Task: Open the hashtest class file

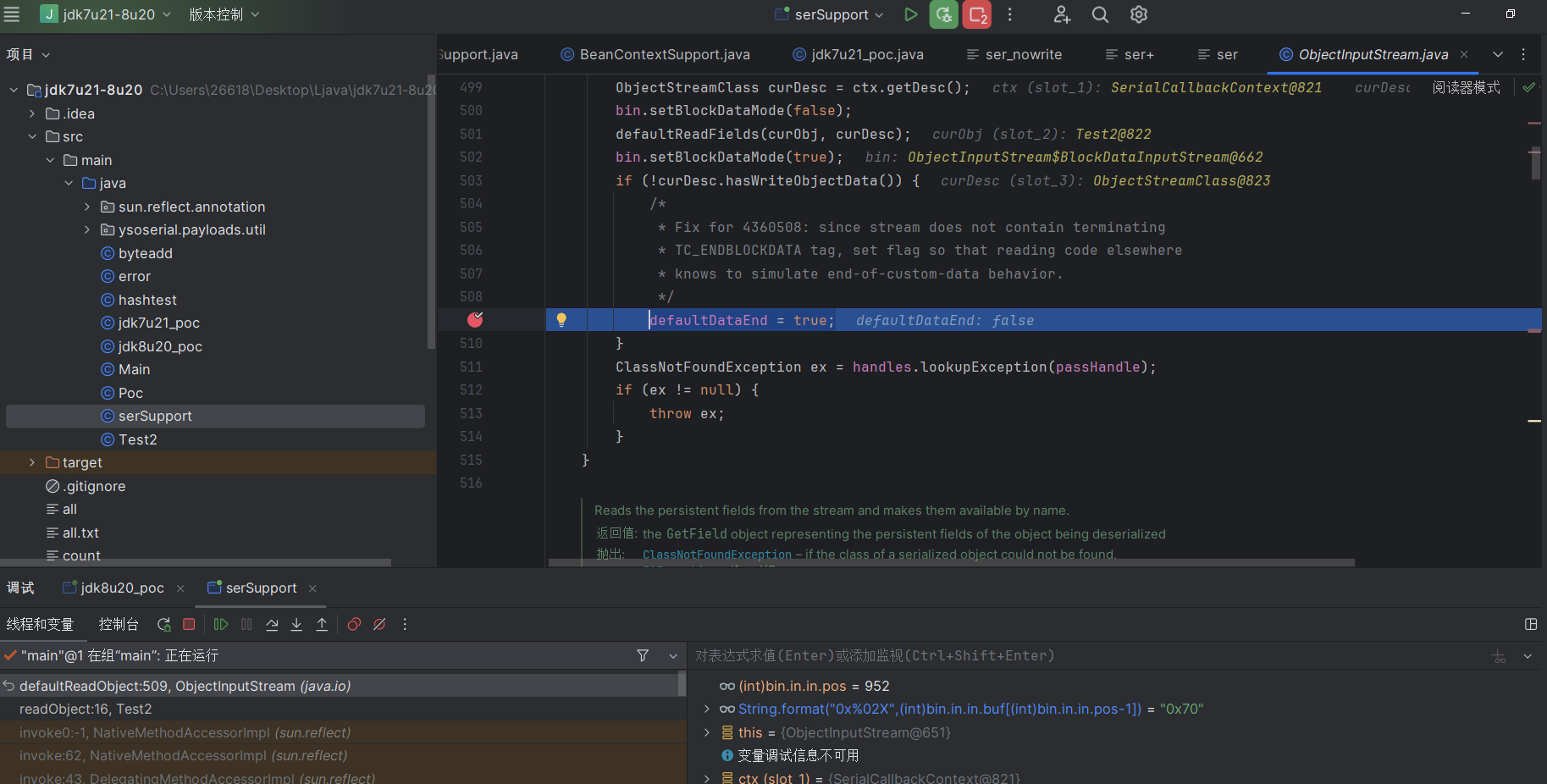Action: pyautogui.click(x=147, y=300)
